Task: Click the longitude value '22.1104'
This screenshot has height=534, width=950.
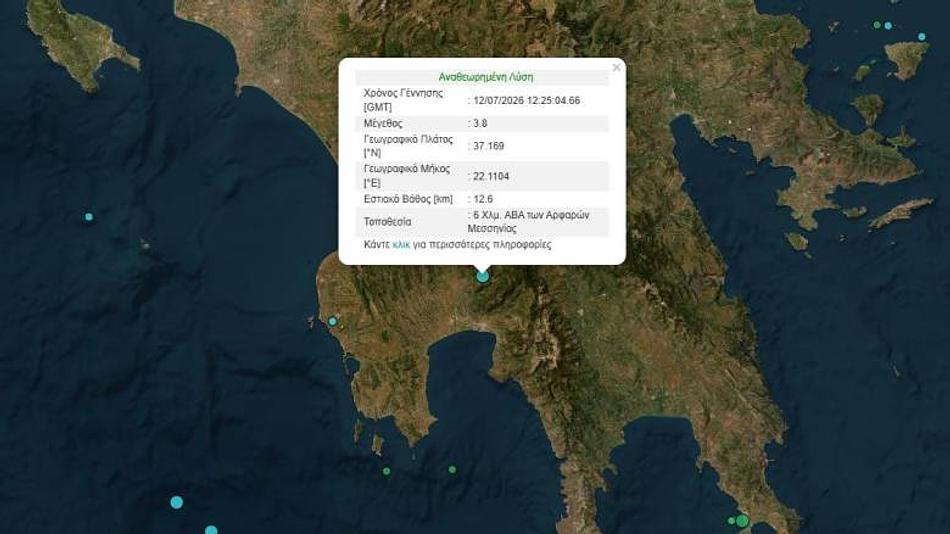Action: click(x=491, y=176)
